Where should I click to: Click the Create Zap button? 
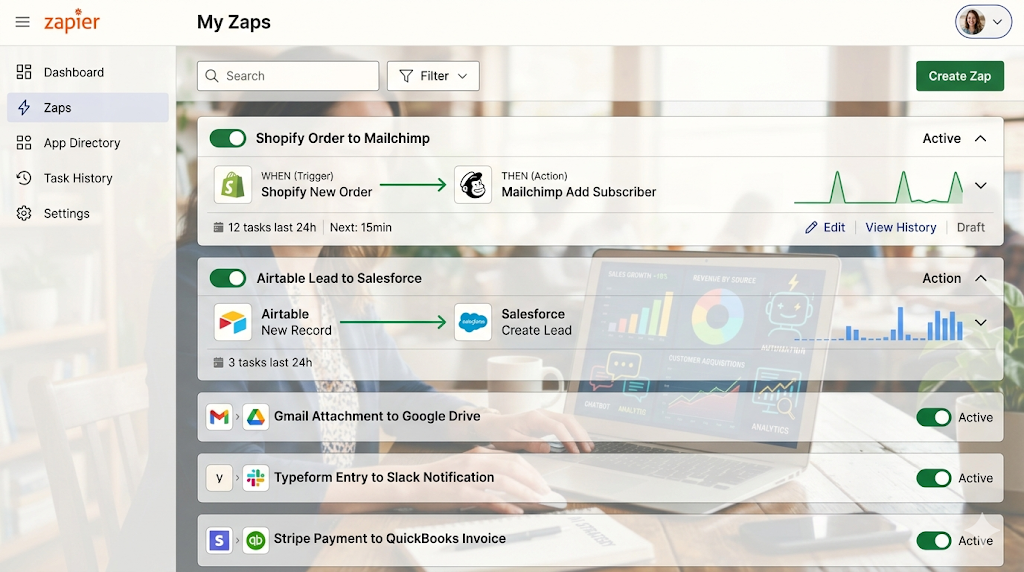[959, 76]
